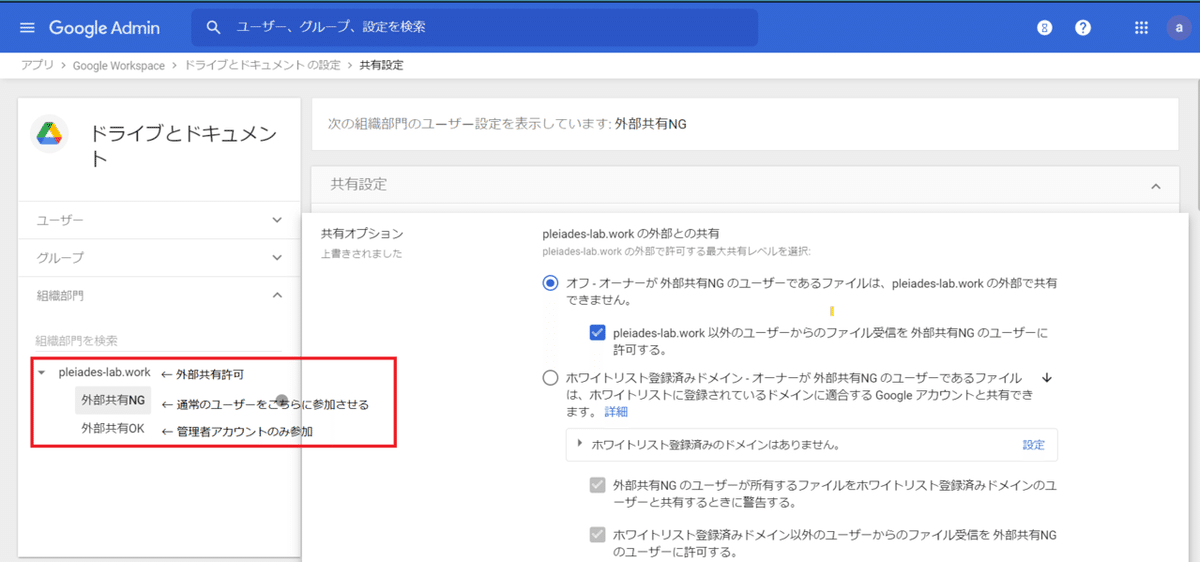Collapse the pleiades-lab.work tree arrow

pyautogui.click(x=42, y=373)
